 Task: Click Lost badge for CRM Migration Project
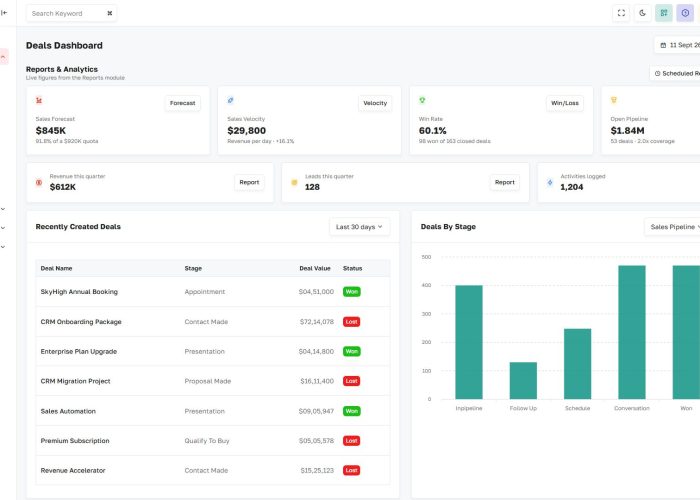click(x=351, y=381)
